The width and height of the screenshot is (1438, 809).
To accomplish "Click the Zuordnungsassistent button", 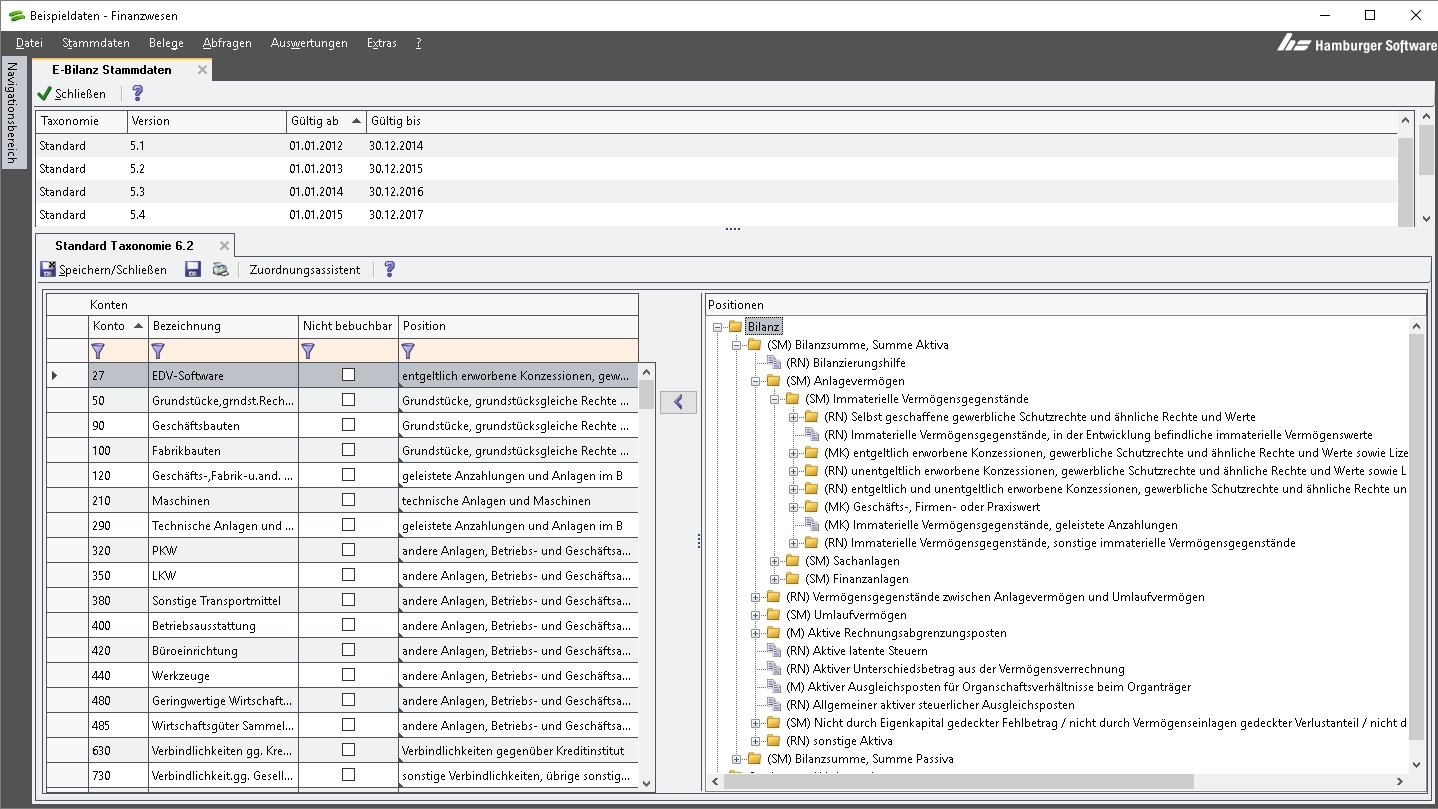I will pyautogui.click(x=305, y=269).
